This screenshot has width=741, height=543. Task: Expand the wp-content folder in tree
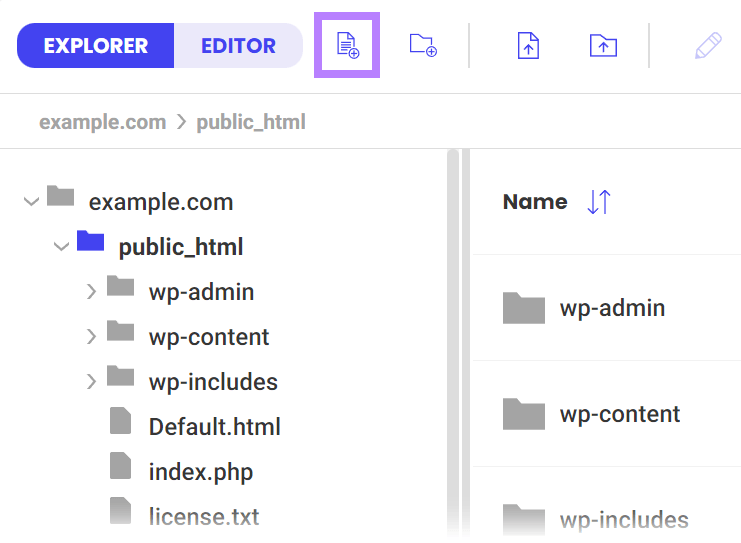(91, 337)
